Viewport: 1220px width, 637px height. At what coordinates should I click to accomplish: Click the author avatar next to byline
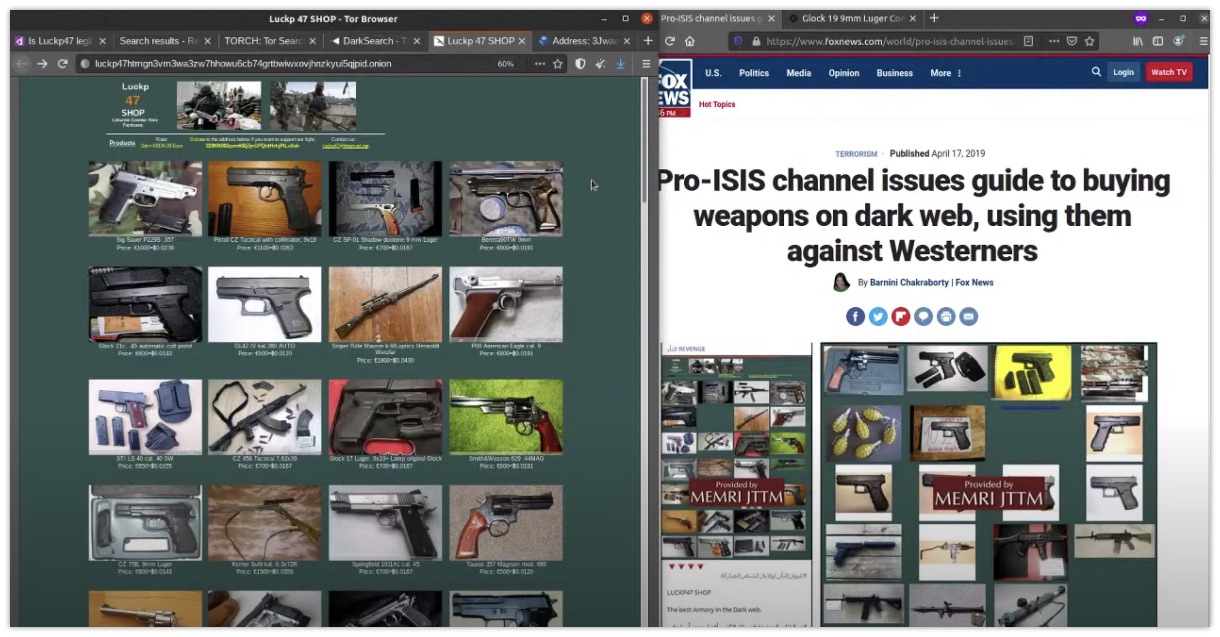click(842, 282)
